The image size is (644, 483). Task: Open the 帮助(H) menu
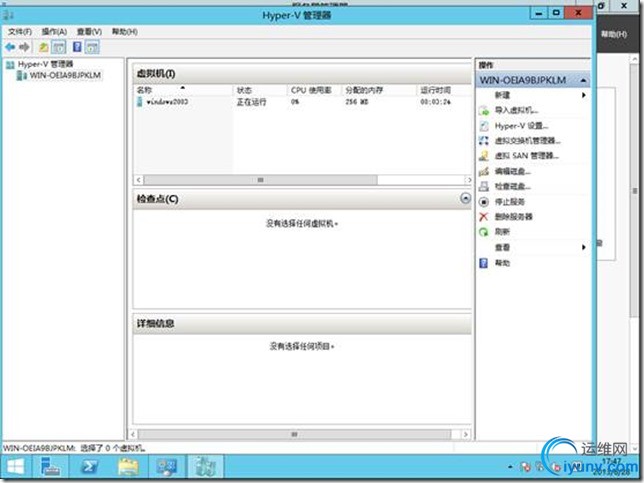pyautogui.click(x=124, y=32)
